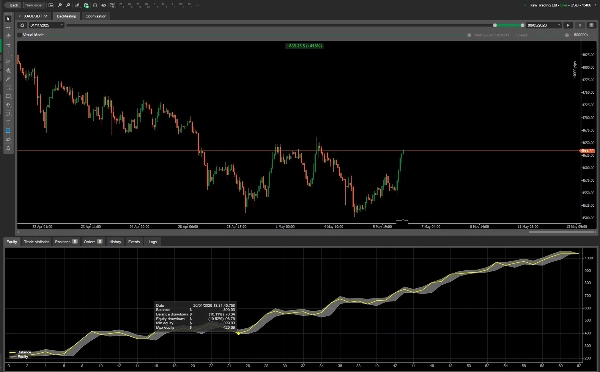Start backtesting with the play button
This screenshot has height=372, width=600.
coord(568,25)
